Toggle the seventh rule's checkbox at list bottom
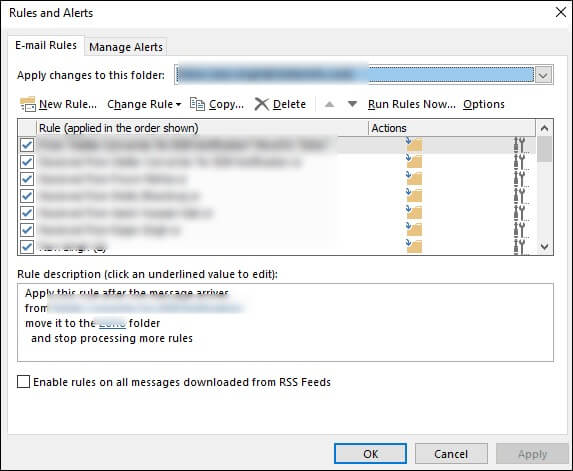Image resolution: width=573 pixels, height=471 pixels. (x=27, y=247)
